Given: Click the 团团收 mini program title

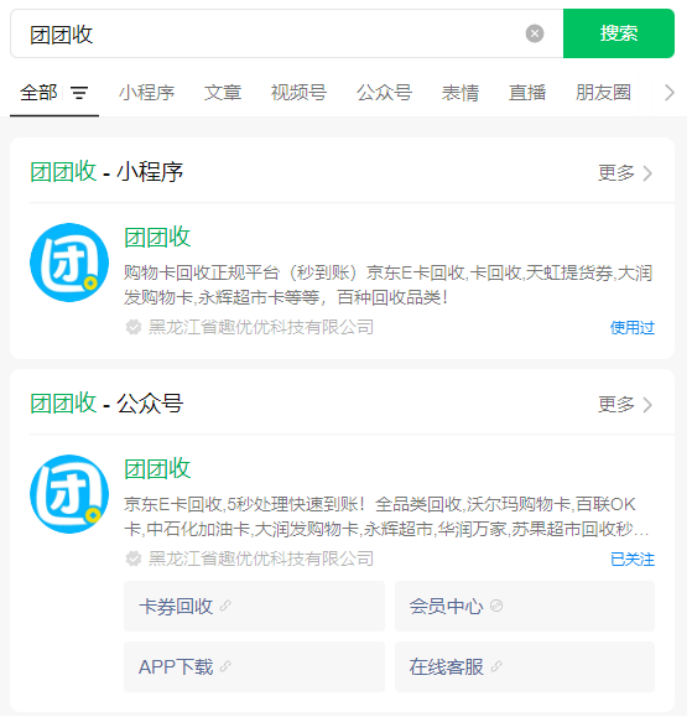Looking at the screenshot, I should pyautogui.click(x=157, y=237).
